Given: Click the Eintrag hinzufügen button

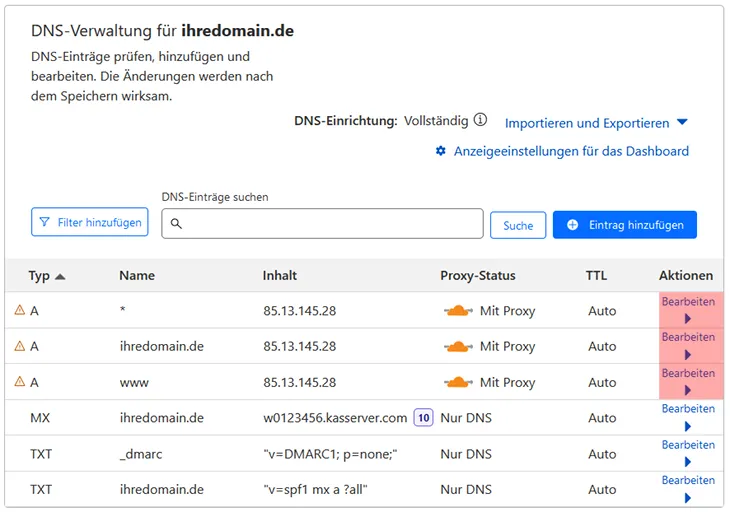Looking at the screenshot, I should click(625, 225).
